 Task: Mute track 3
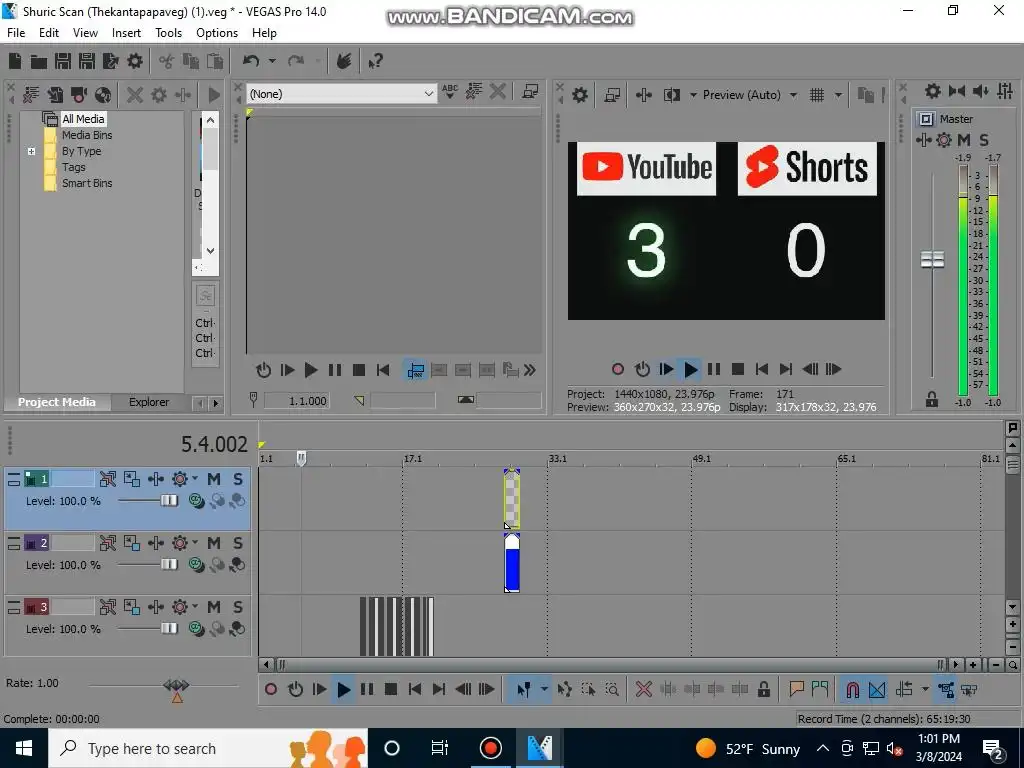214,607
